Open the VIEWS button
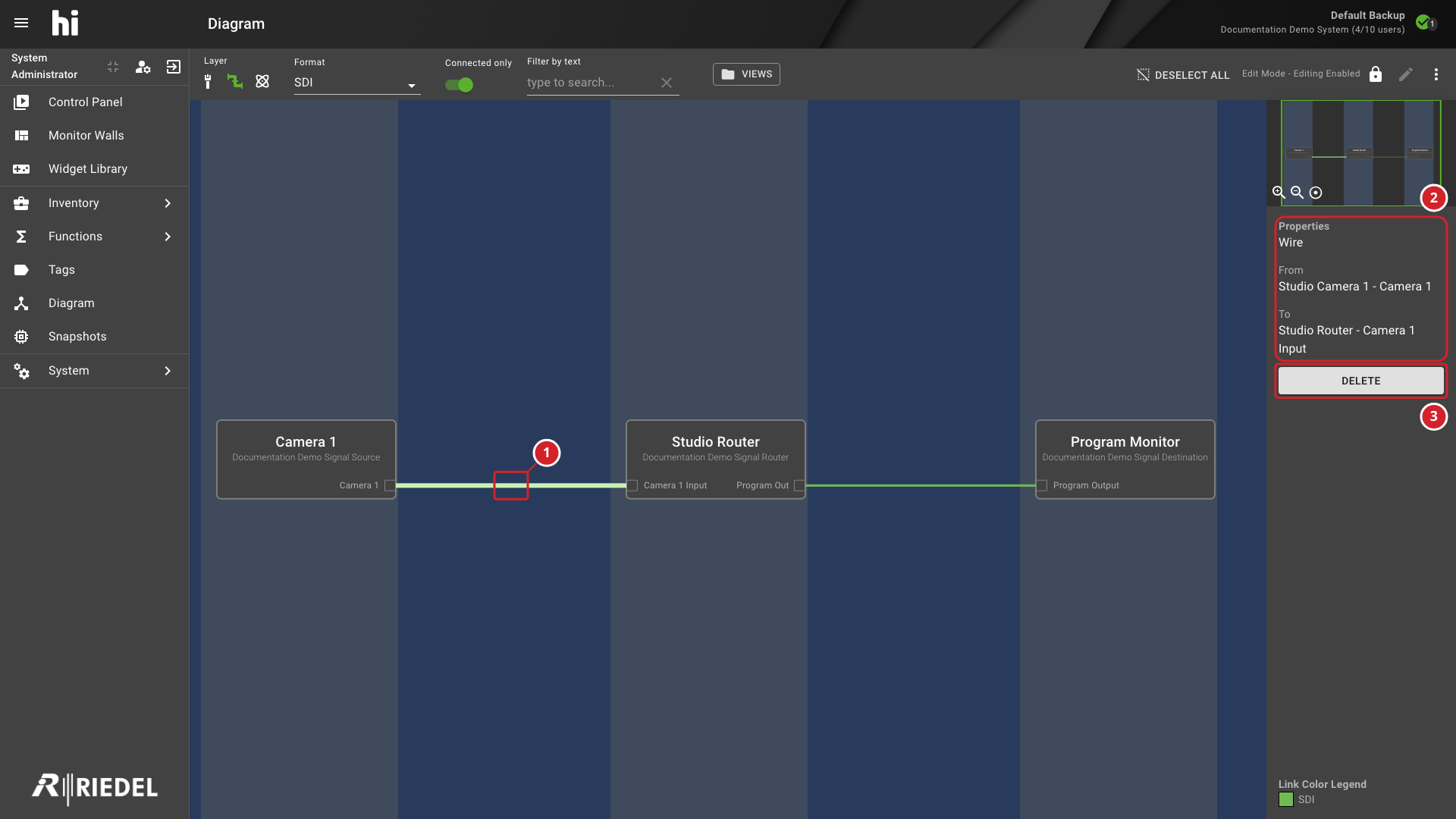The image size is (1456, 819). [746, 74]
